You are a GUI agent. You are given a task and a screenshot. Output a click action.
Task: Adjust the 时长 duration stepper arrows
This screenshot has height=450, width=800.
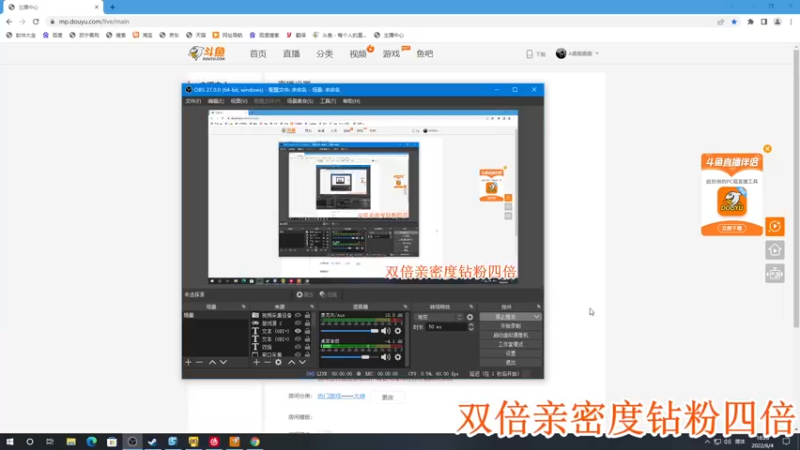471,327
